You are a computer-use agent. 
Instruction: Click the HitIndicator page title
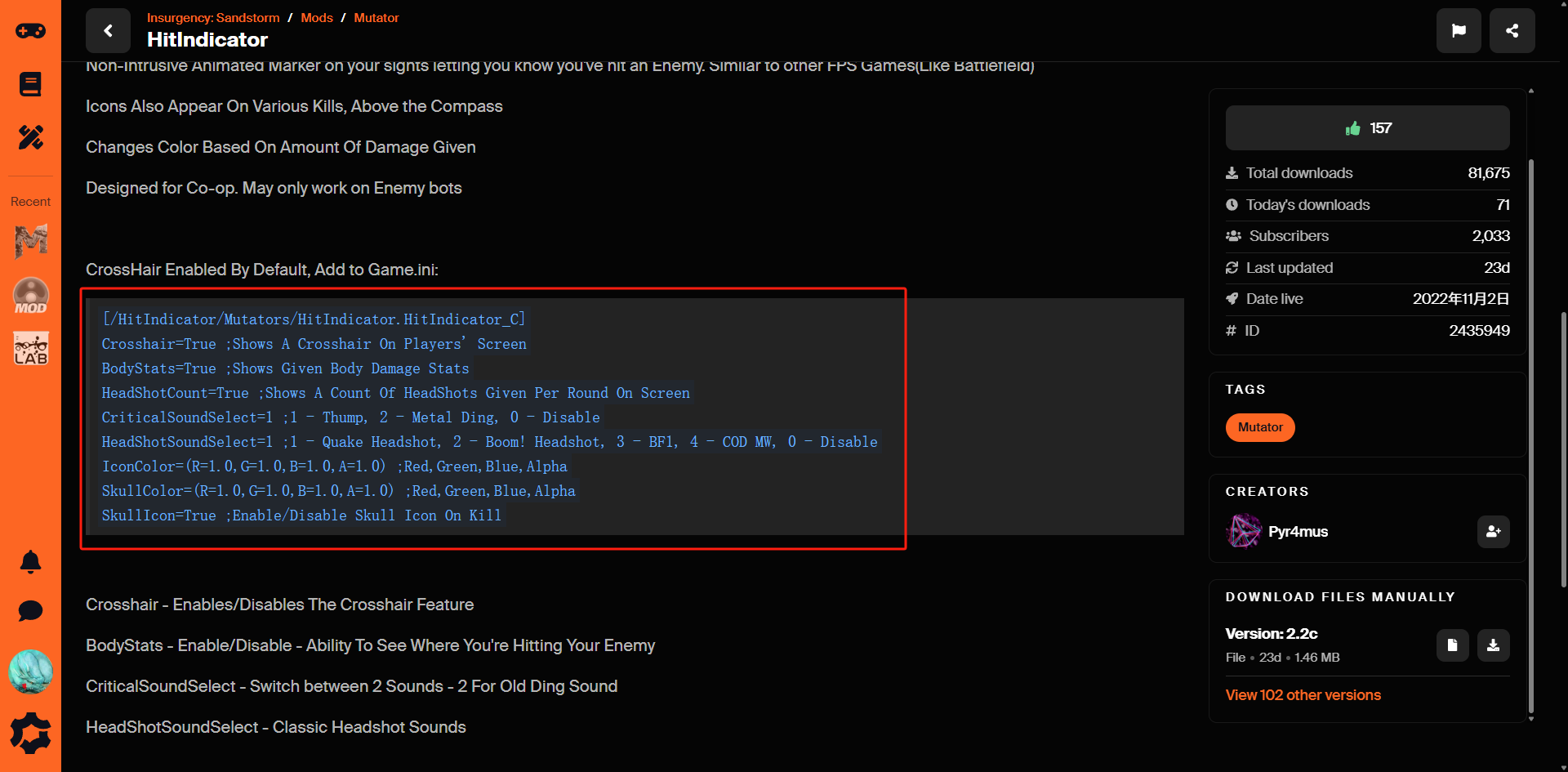pos(207,39)
